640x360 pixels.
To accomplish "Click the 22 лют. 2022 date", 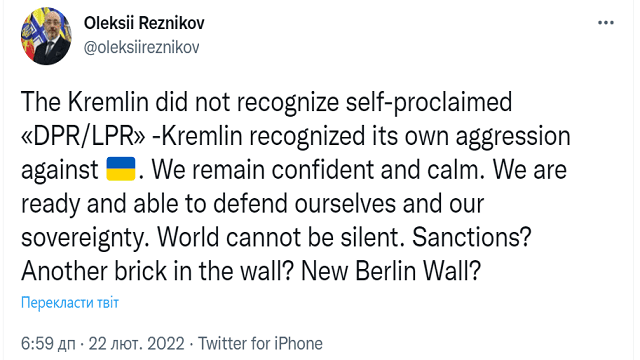I will coord(136,344).
